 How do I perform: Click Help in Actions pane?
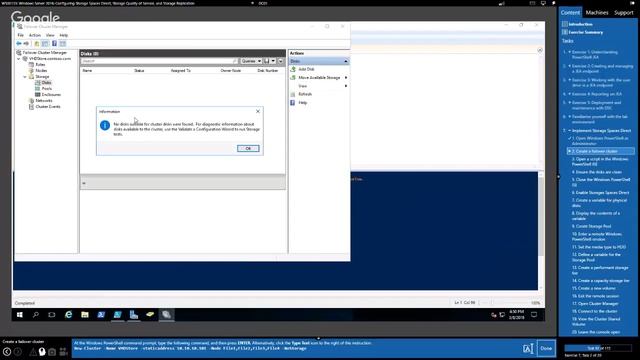(302, 103)
